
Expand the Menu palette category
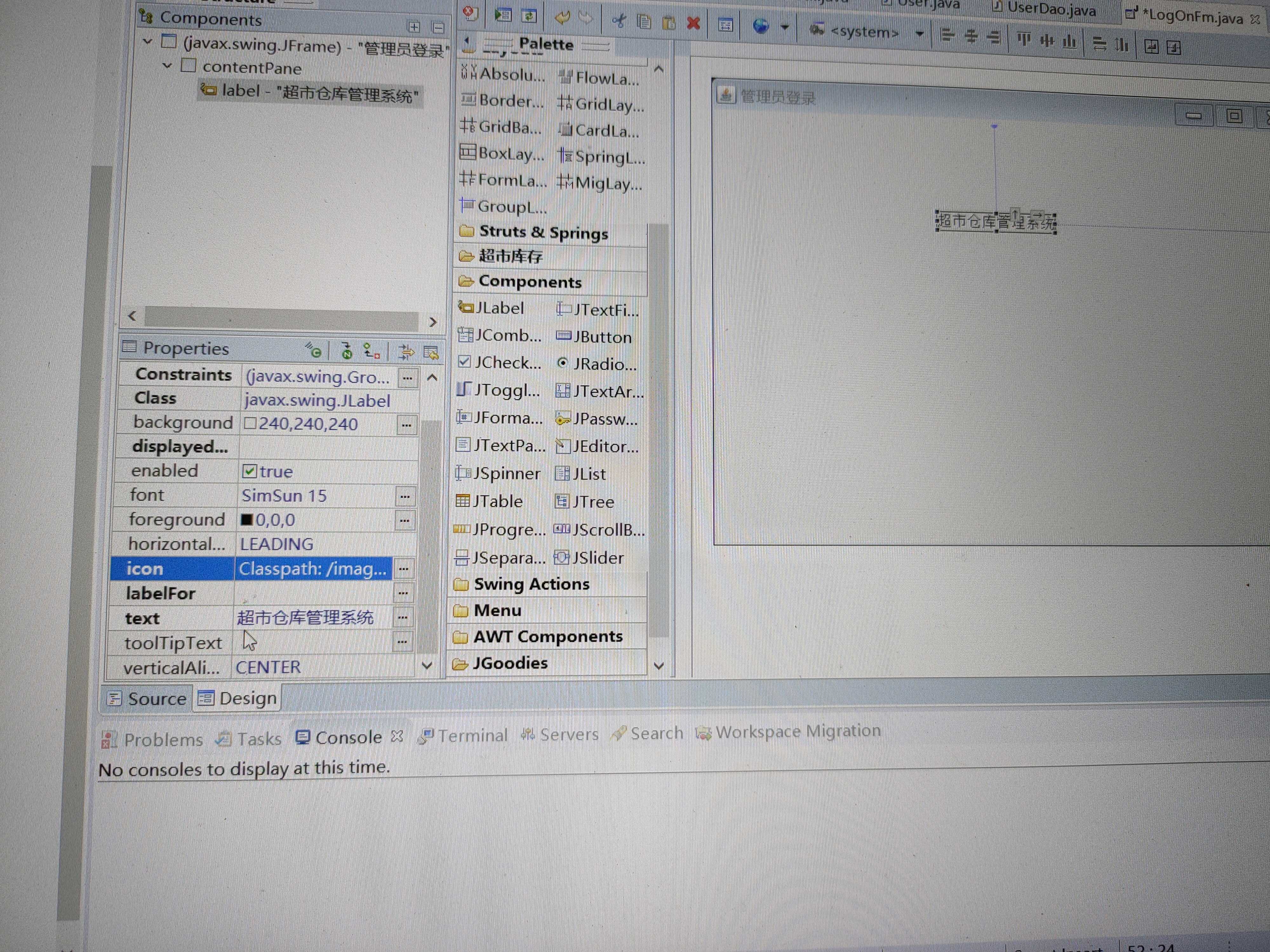click(547, 611)
